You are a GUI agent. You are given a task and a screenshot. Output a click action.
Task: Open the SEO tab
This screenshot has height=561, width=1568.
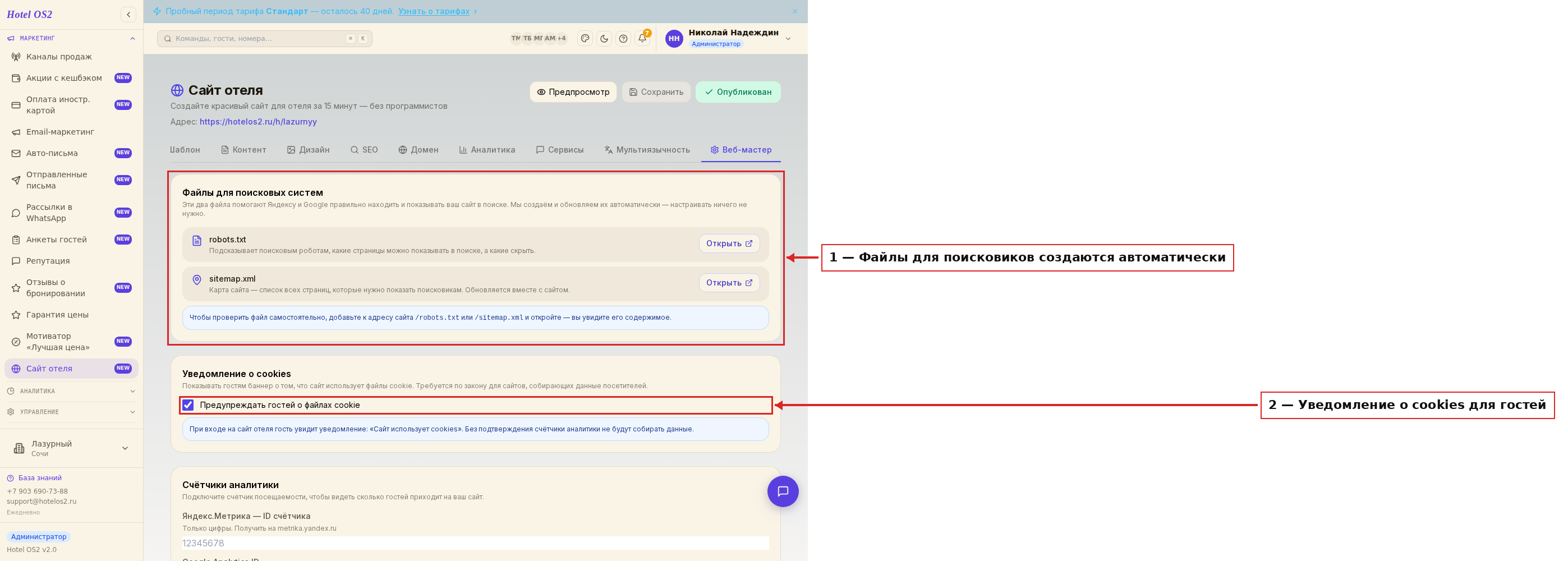tap(364, 150)
